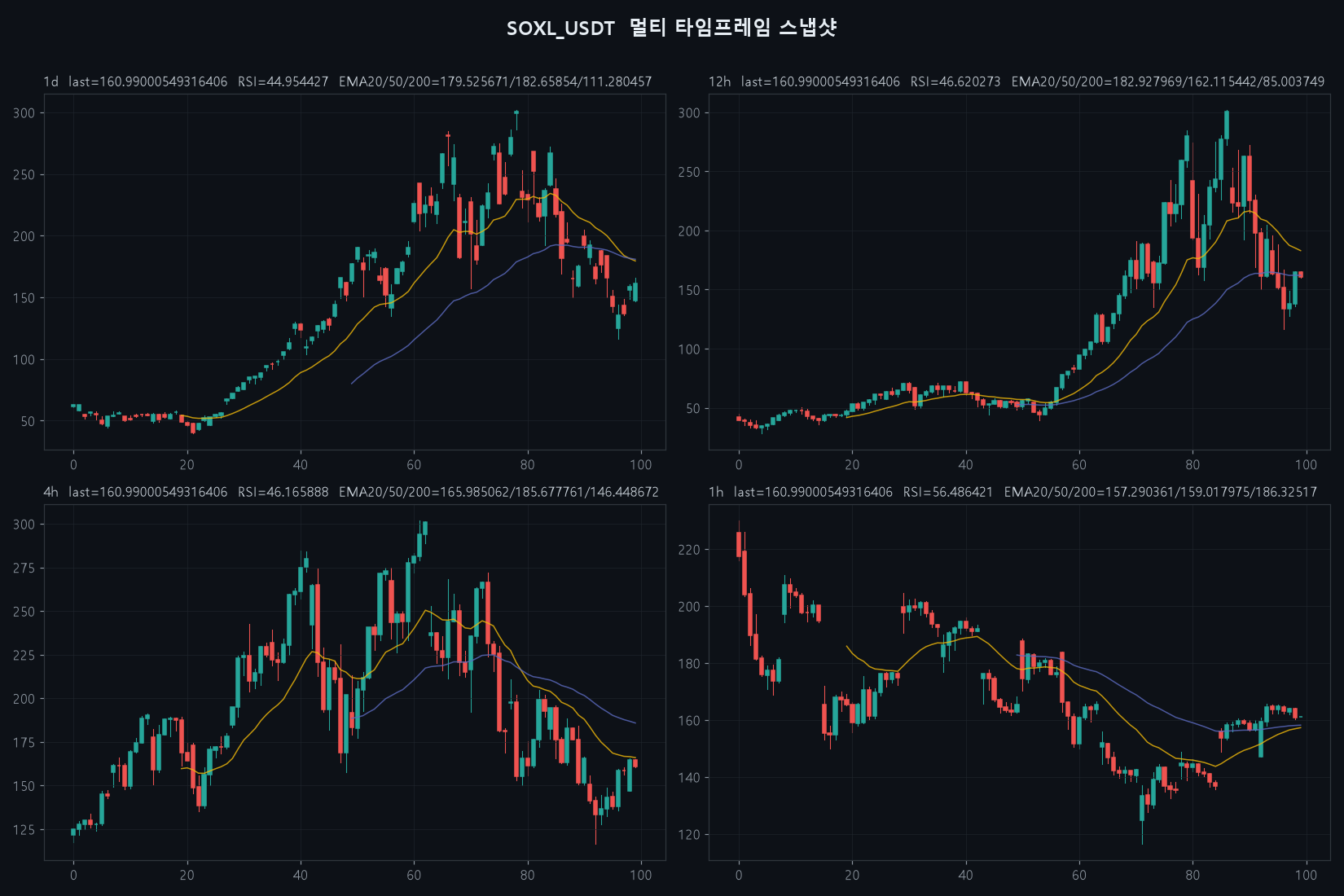This screenshot has height=896, width=1344.
Task: Click the peak candle near 300 on 12h chart
Action: (1227, 125)
